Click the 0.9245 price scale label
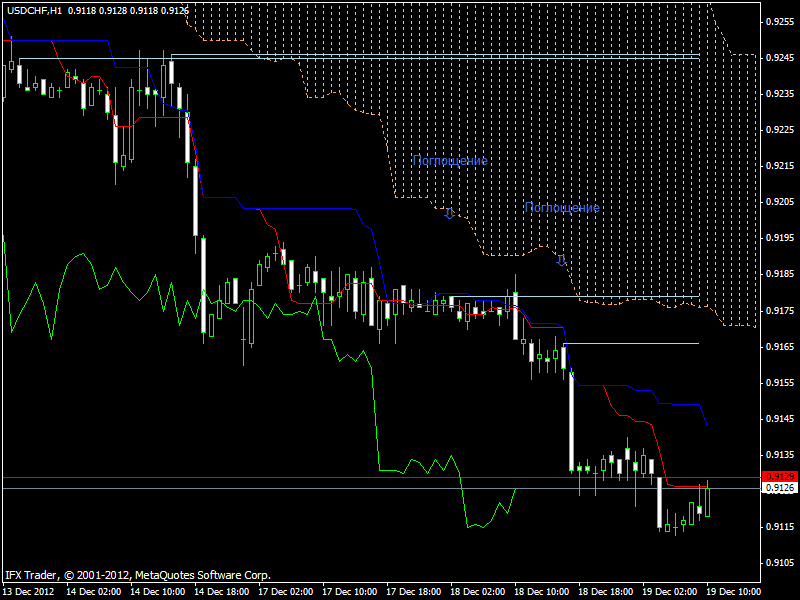Viewport: 800px width, 600px height. (x=779, y=57)
